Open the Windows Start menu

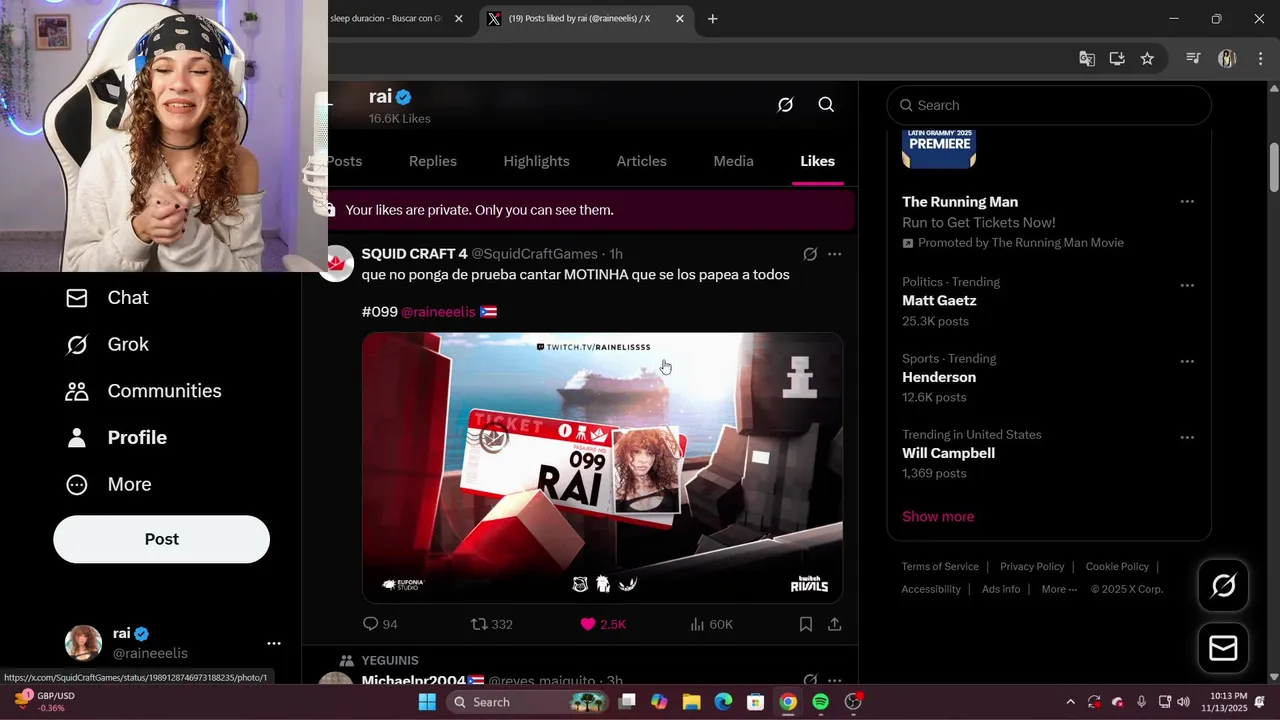tap(427, 702)
